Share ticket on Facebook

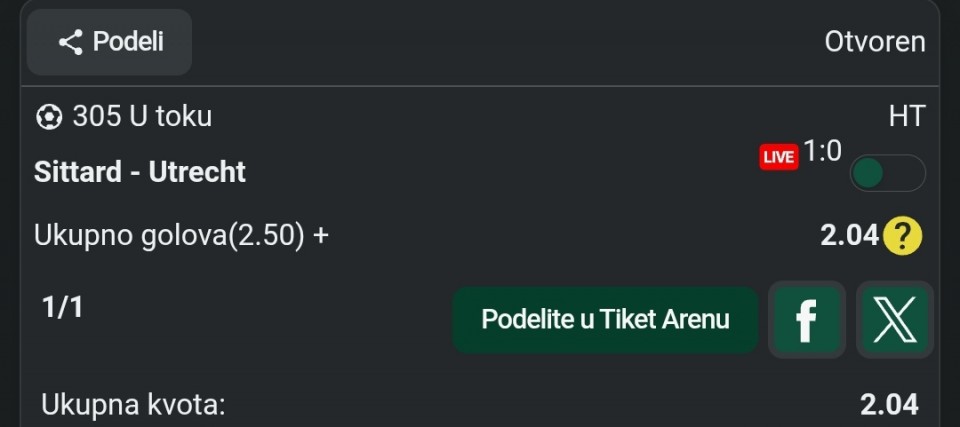[807, 320]
